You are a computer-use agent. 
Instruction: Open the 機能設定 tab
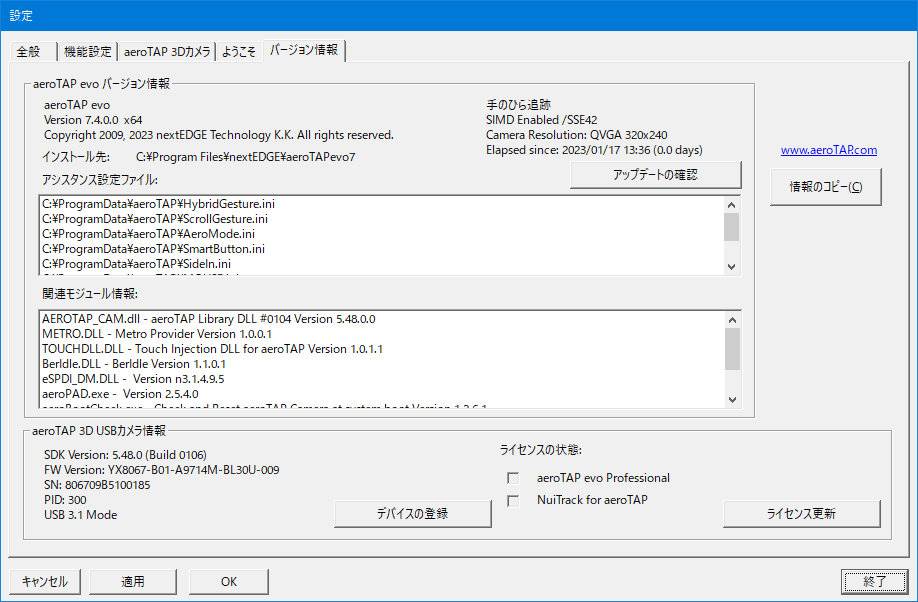click(x=87, y=52)
